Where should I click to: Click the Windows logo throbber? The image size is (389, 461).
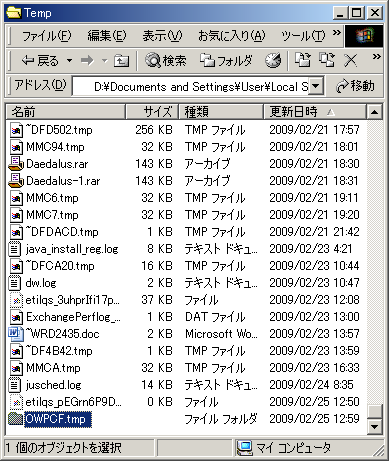pos(364,35)
